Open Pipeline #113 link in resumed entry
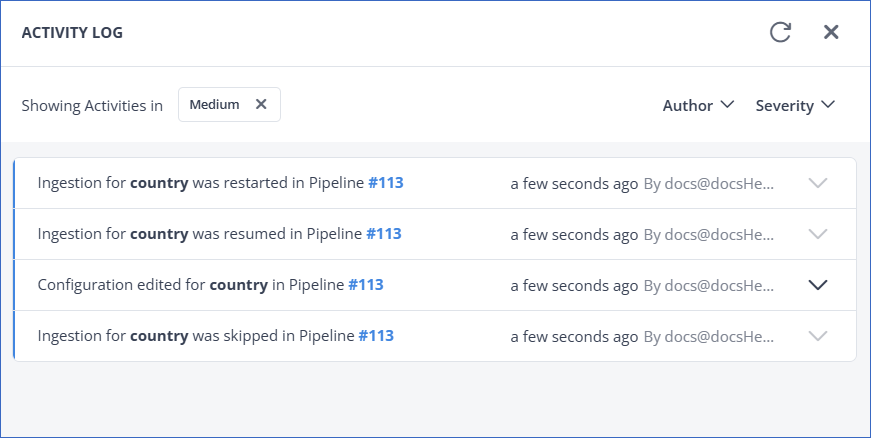The height and width of the screenshot is (438, 871). pos(383,234)
